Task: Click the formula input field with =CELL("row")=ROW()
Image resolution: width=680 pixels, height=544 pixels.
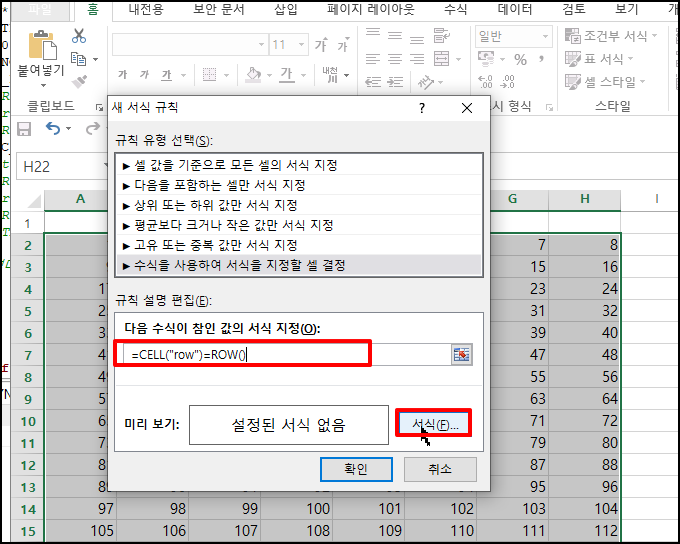Action: [286, 355]
